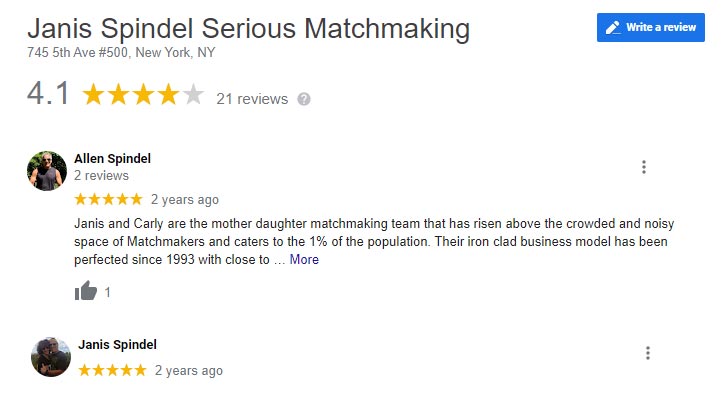Image resolution: width=724 pixels, height=402 pixels.
Task: Like Allen Spindel's review with thumbs up
Action: point(86,291)
